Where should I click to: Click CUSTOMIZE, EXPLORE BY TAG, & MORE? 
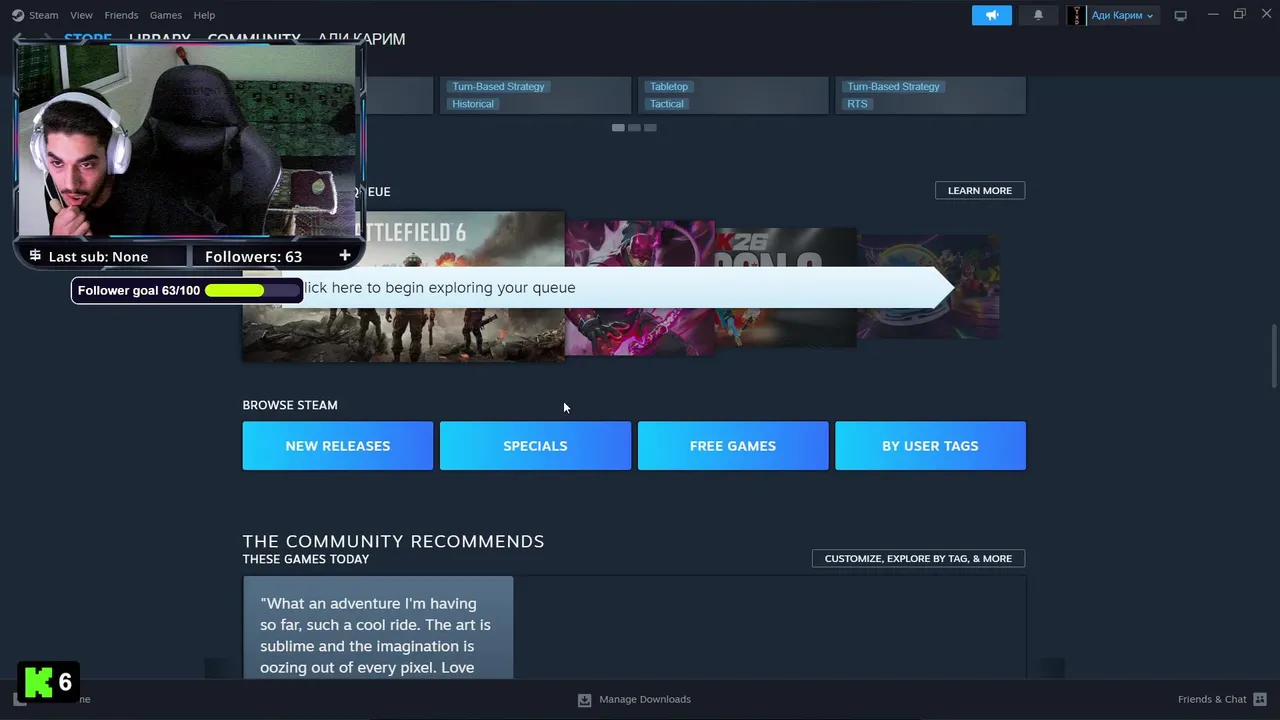(918, 558)
